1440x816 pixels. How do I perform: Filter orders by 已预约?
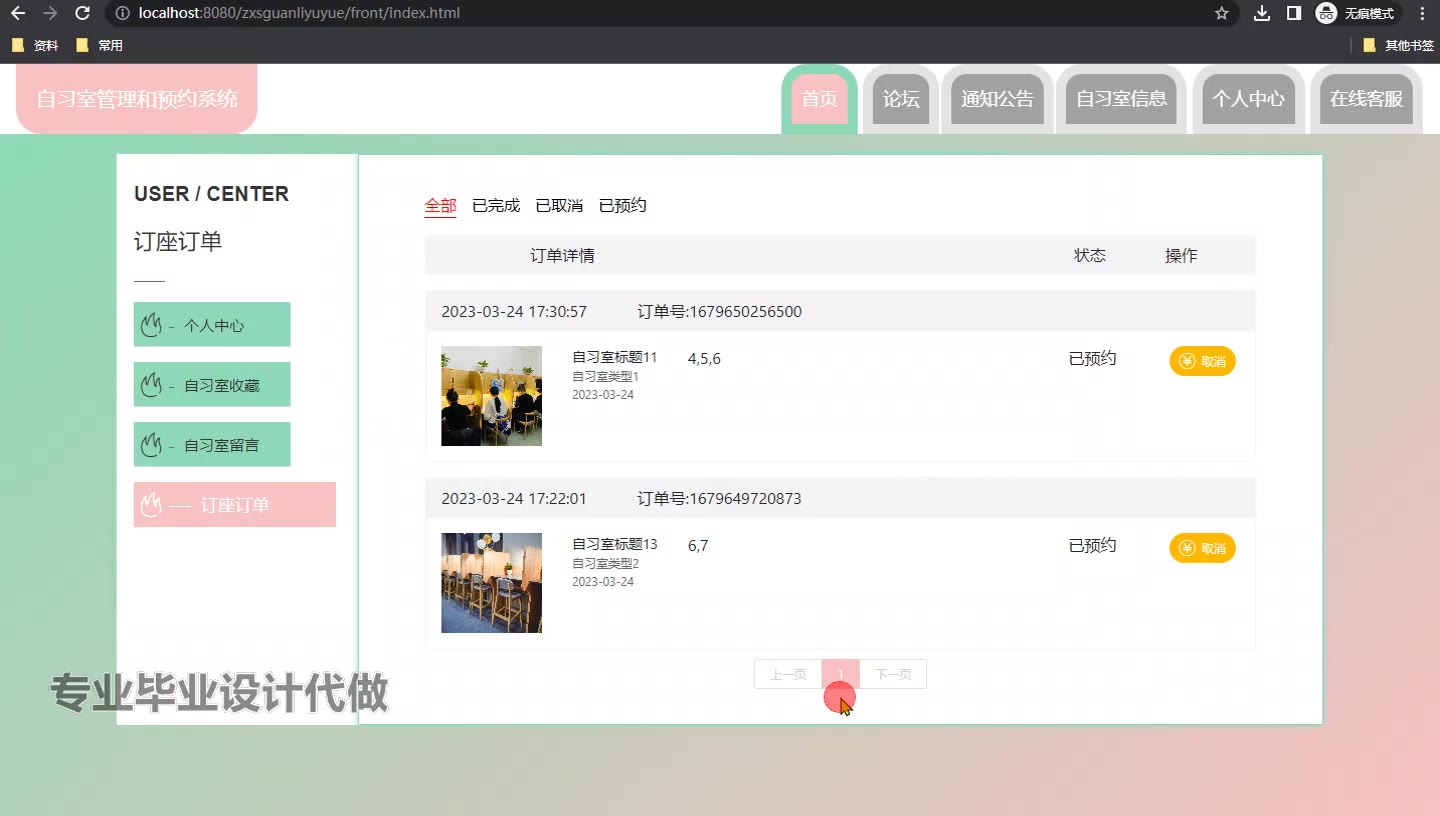pos(623,206)
